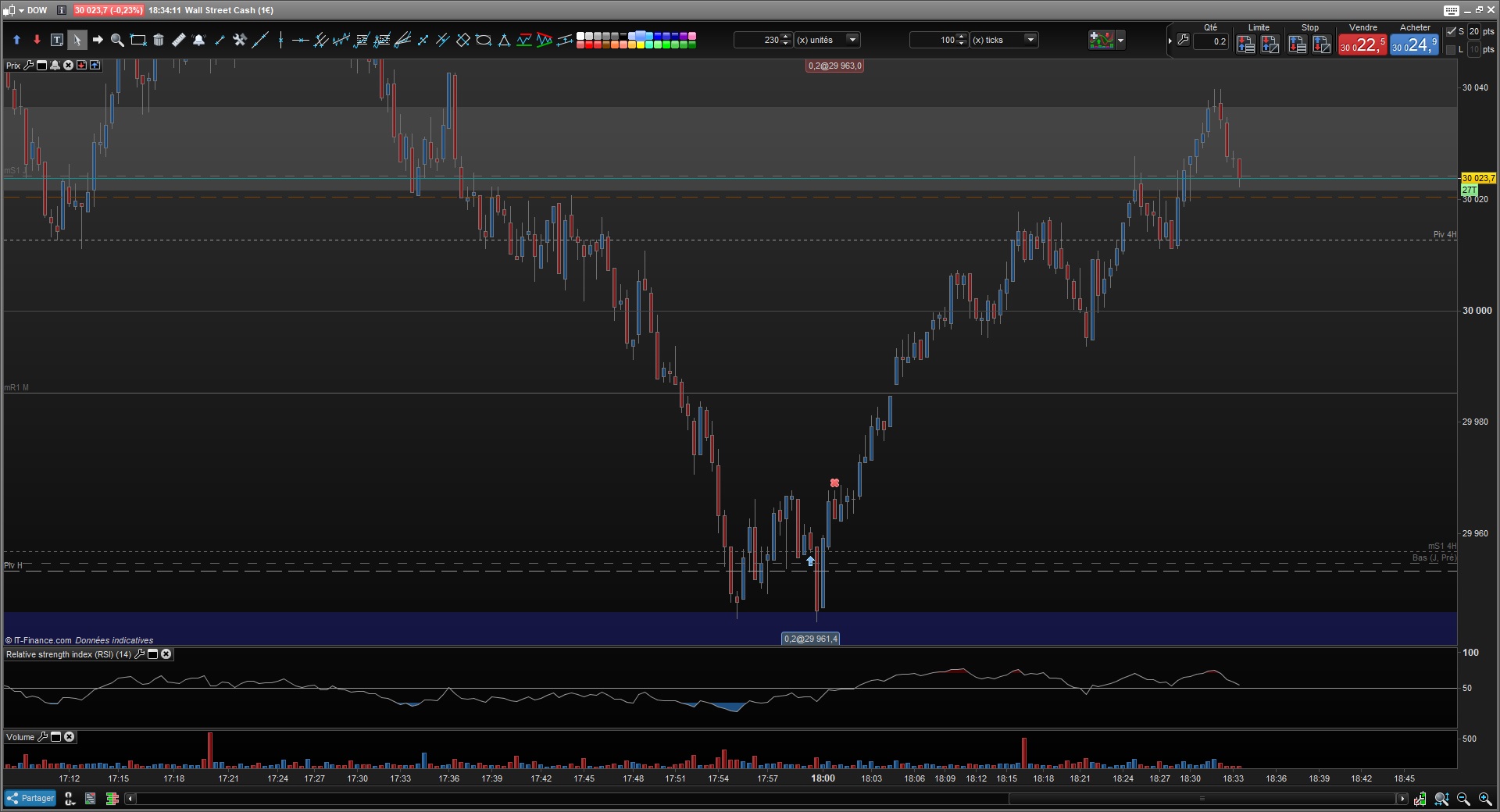1500x812 pixels.
Task: Select the cursor pointer tool
Action: [x=77, y=40]
